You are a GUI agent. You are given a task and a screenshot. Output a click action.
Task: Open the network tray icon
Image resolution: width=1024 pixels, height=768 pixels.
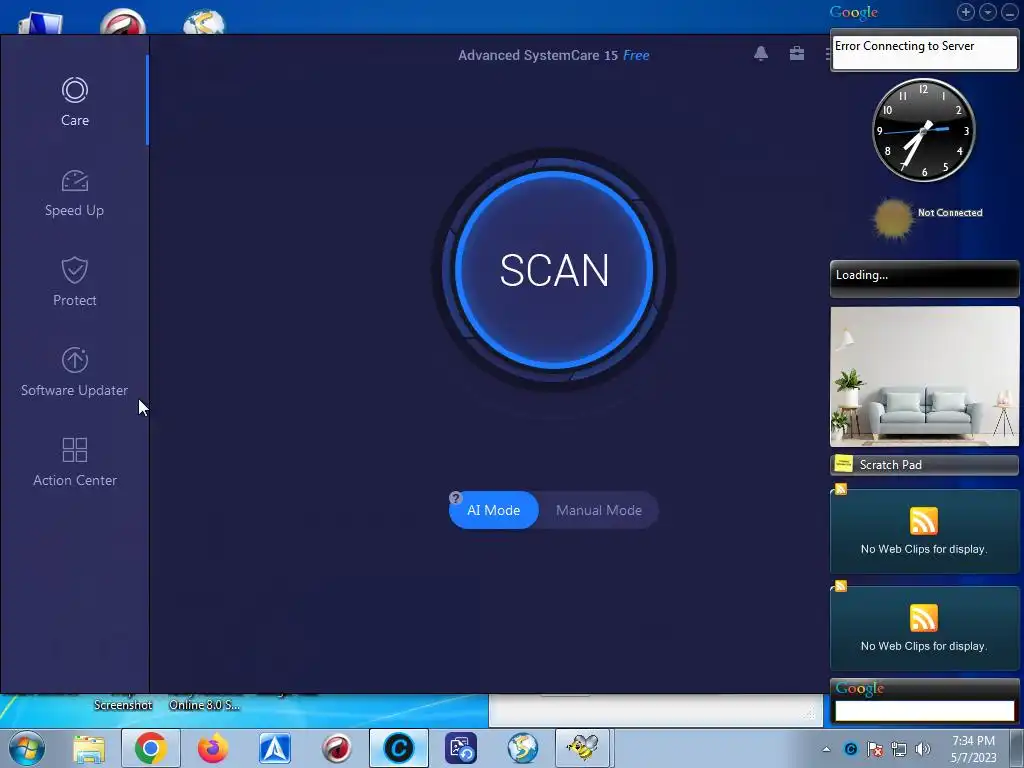pos(899,749)
